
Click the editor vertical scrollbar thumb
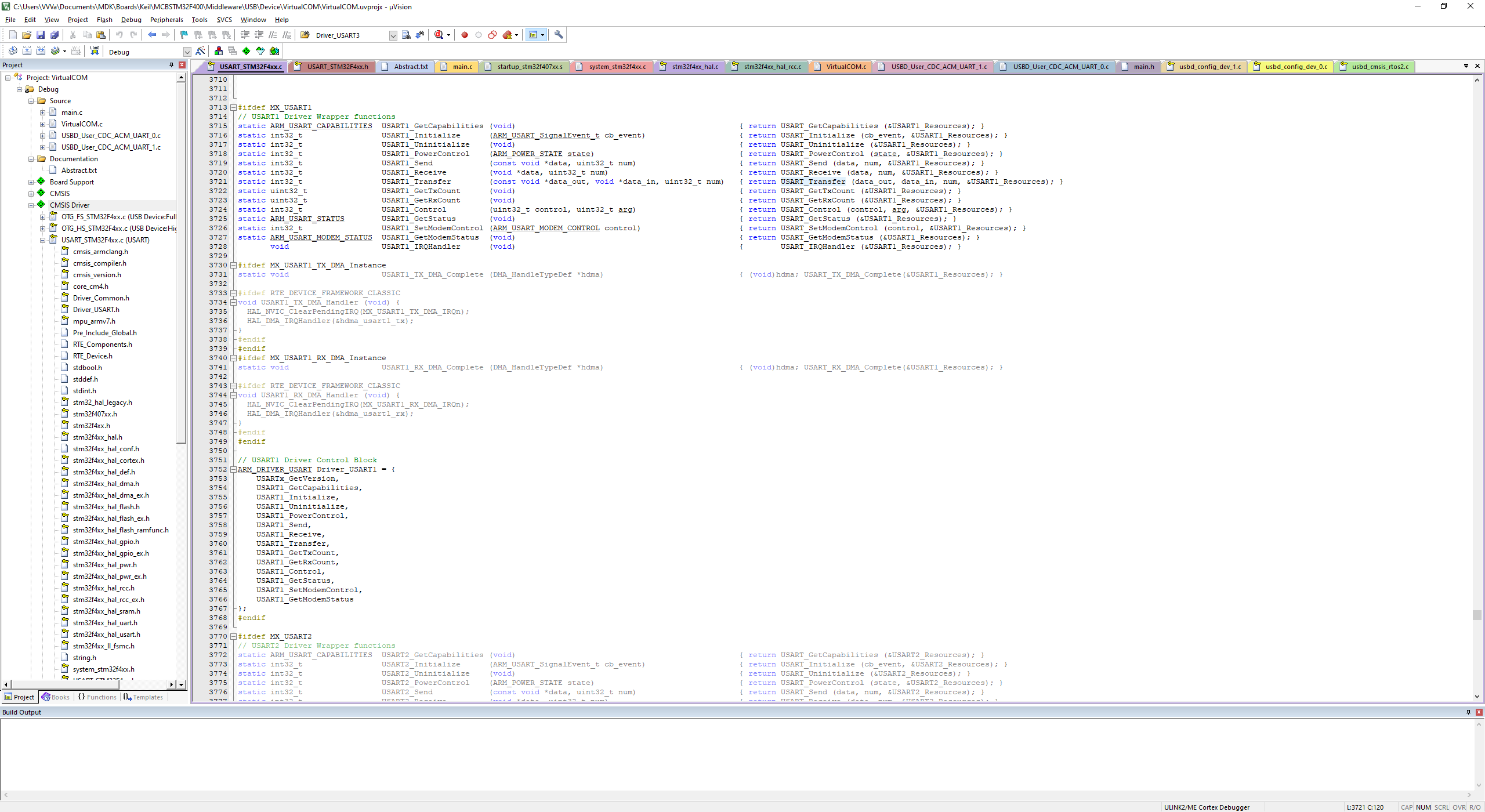[x=1477, y=615]
